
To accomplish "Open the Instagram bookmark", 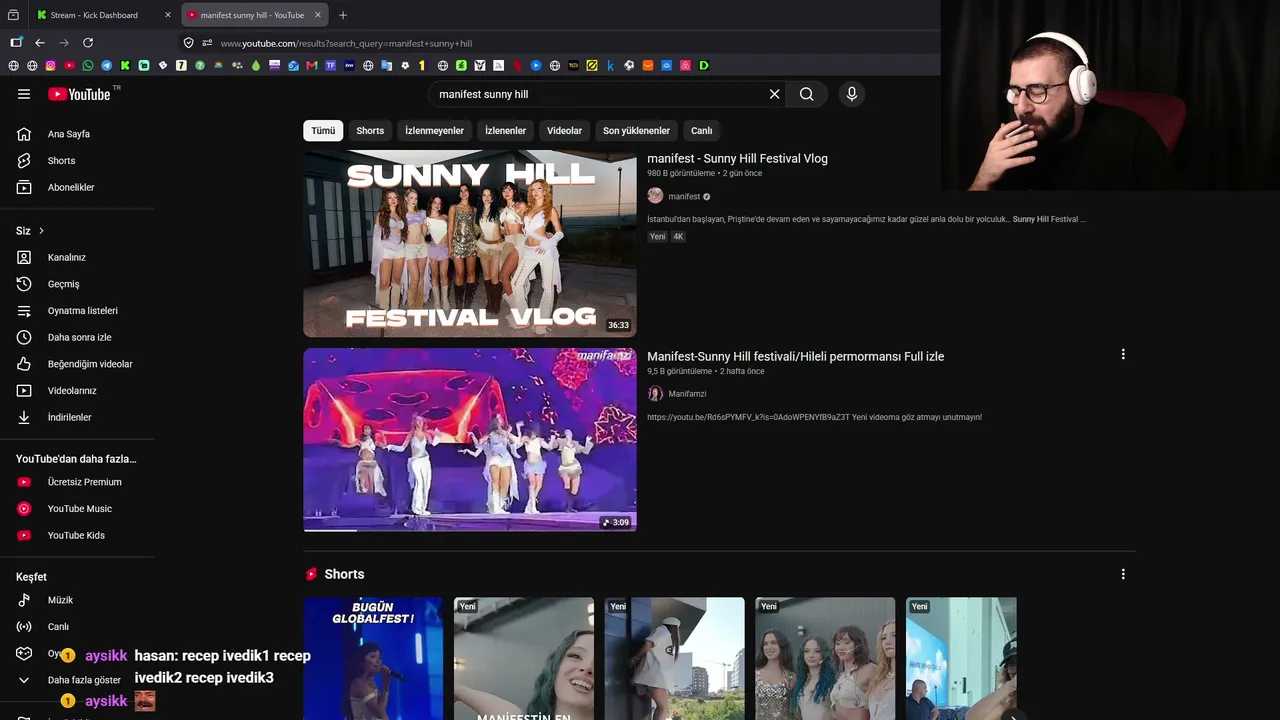I will pos(51,66).
